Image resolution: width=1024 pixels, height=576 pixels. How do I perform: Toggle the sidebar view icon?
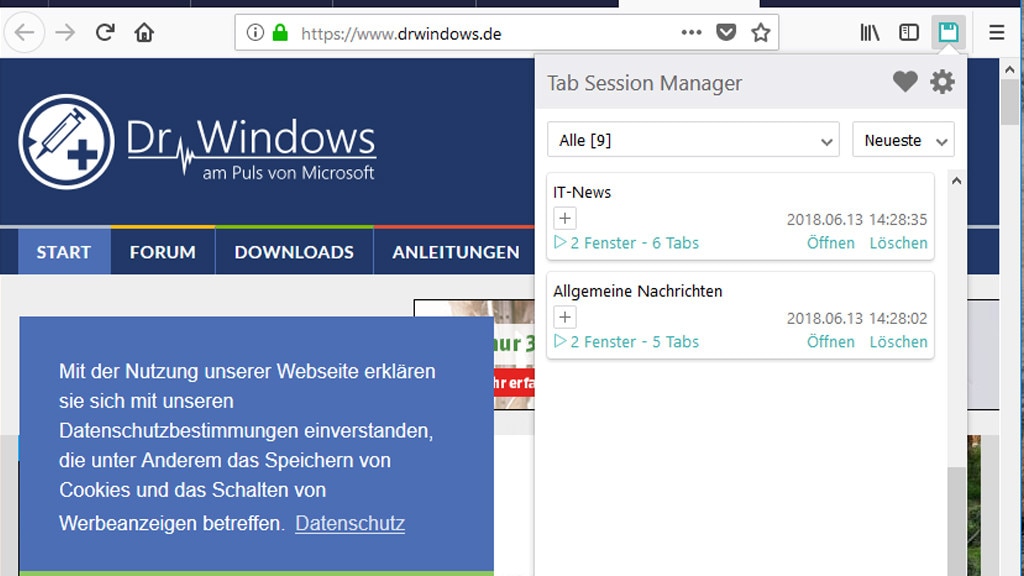(x=908, y=33)
